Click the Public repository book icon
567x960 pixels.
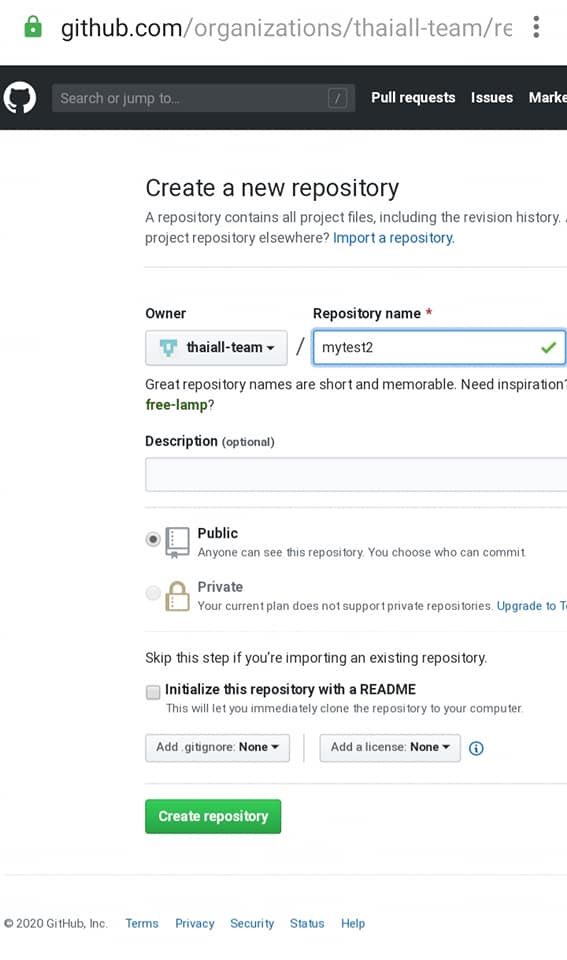(178, 543)
